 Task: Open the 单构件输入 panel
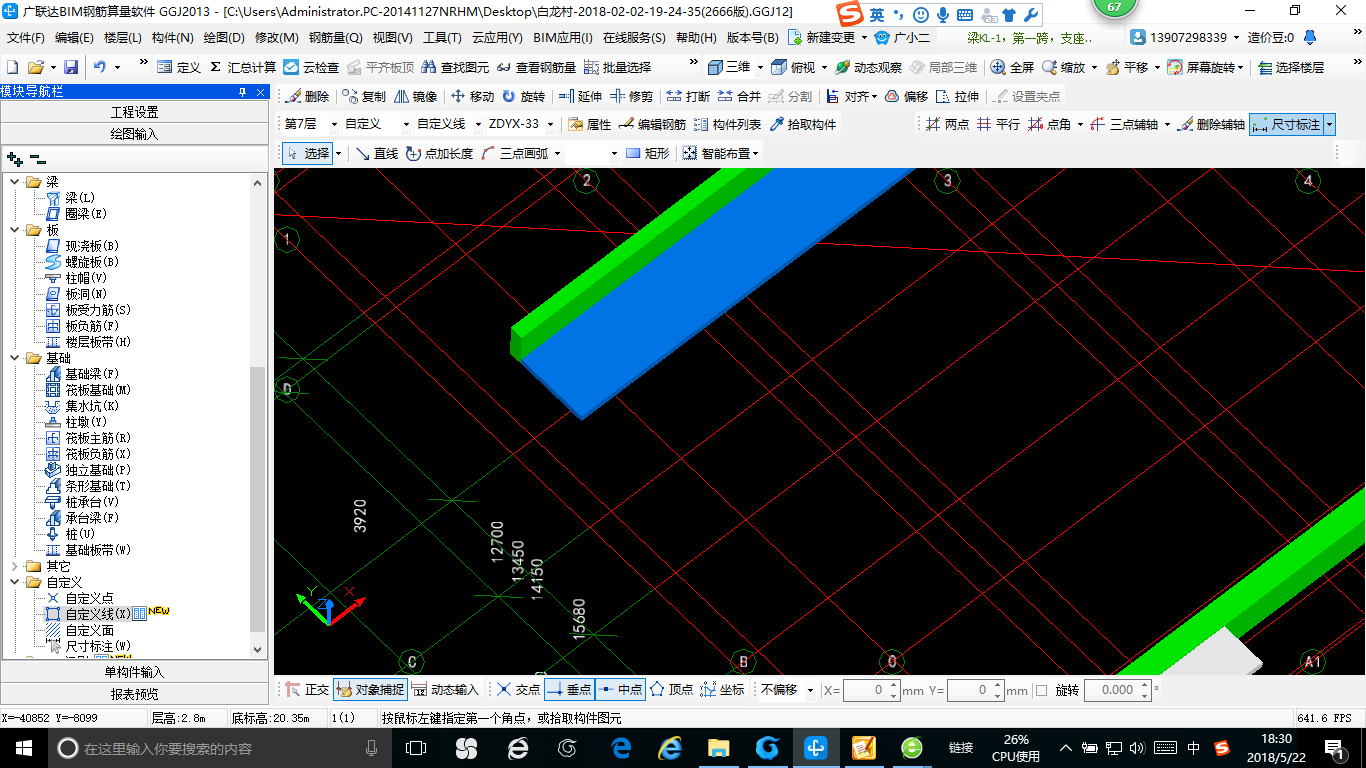[135, 672]
